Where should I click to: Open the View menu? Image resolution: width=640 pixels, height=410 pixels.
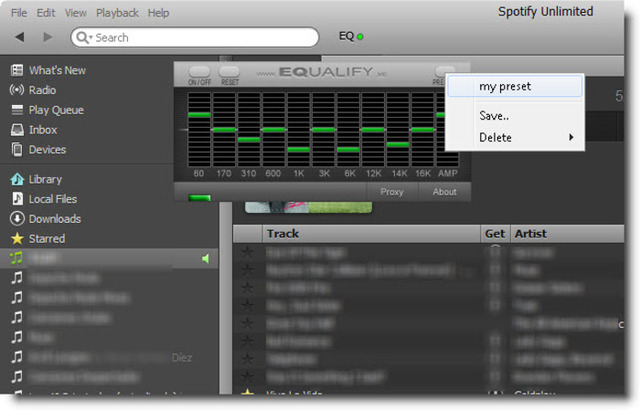click(76, 13)
